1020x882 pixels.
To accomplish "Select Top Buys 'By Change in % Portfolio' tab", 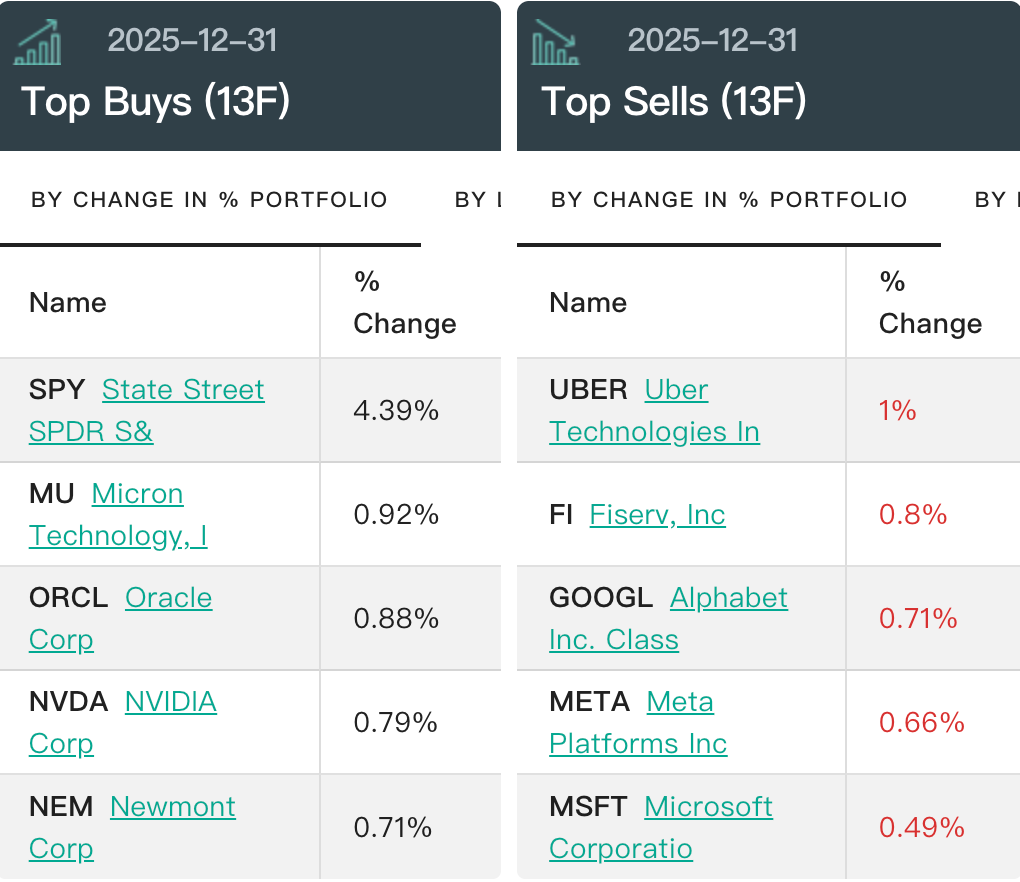I will (x=209, y=200).
